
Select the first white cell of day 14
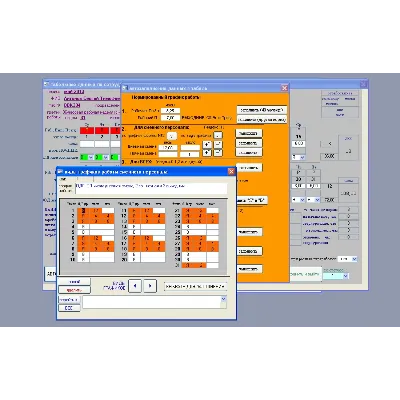(134, 226)
